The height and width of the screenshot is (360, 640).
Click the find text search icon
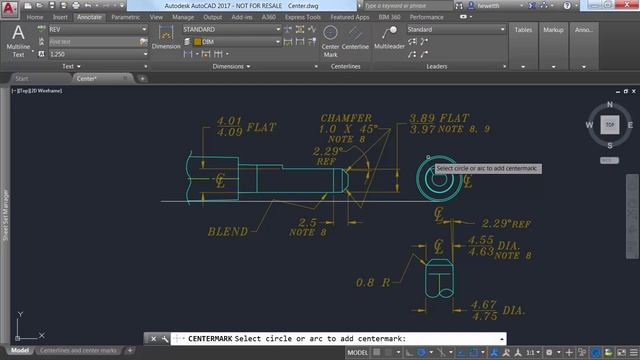click(x=143, y=42)
